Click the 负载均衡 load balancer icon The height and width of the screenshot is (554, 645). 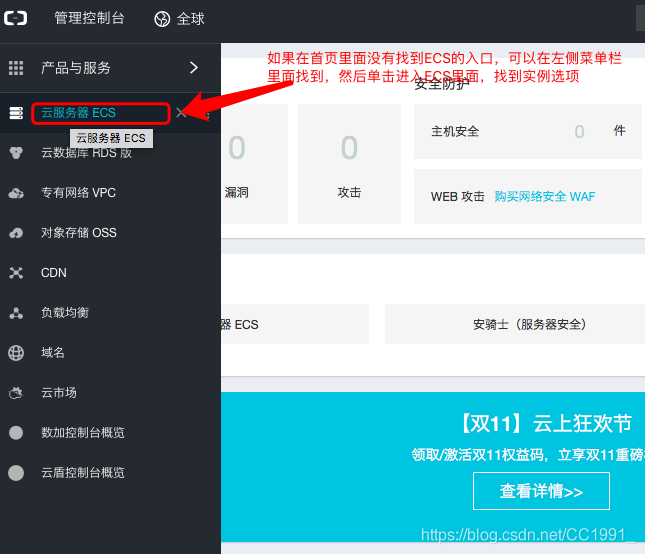tap(16, 313)
